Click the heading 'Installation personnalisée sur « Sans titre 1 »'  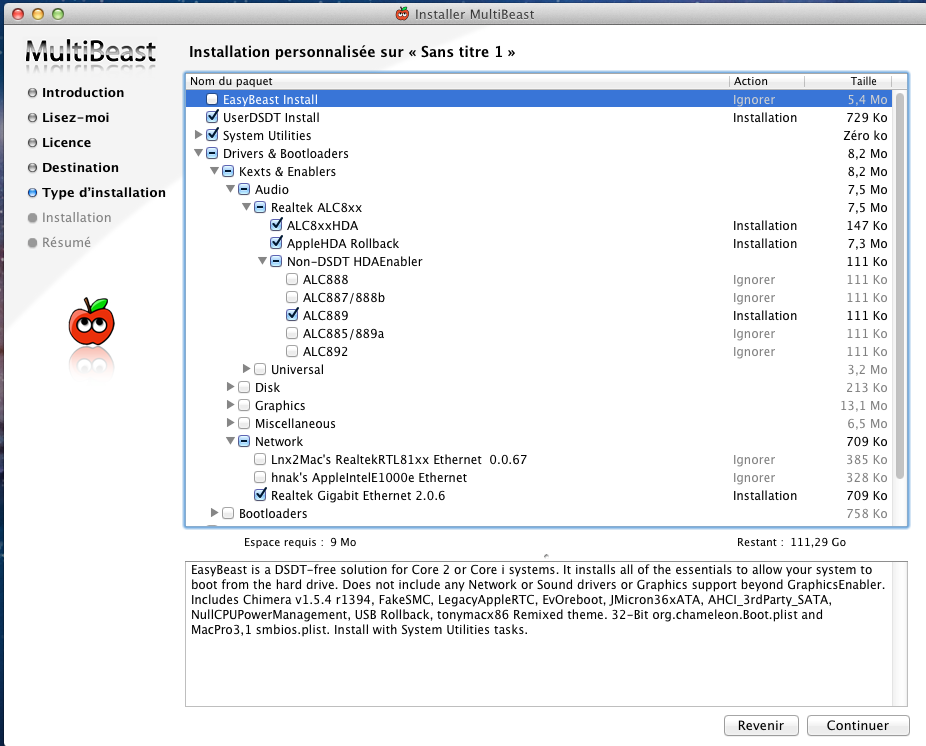352,52
